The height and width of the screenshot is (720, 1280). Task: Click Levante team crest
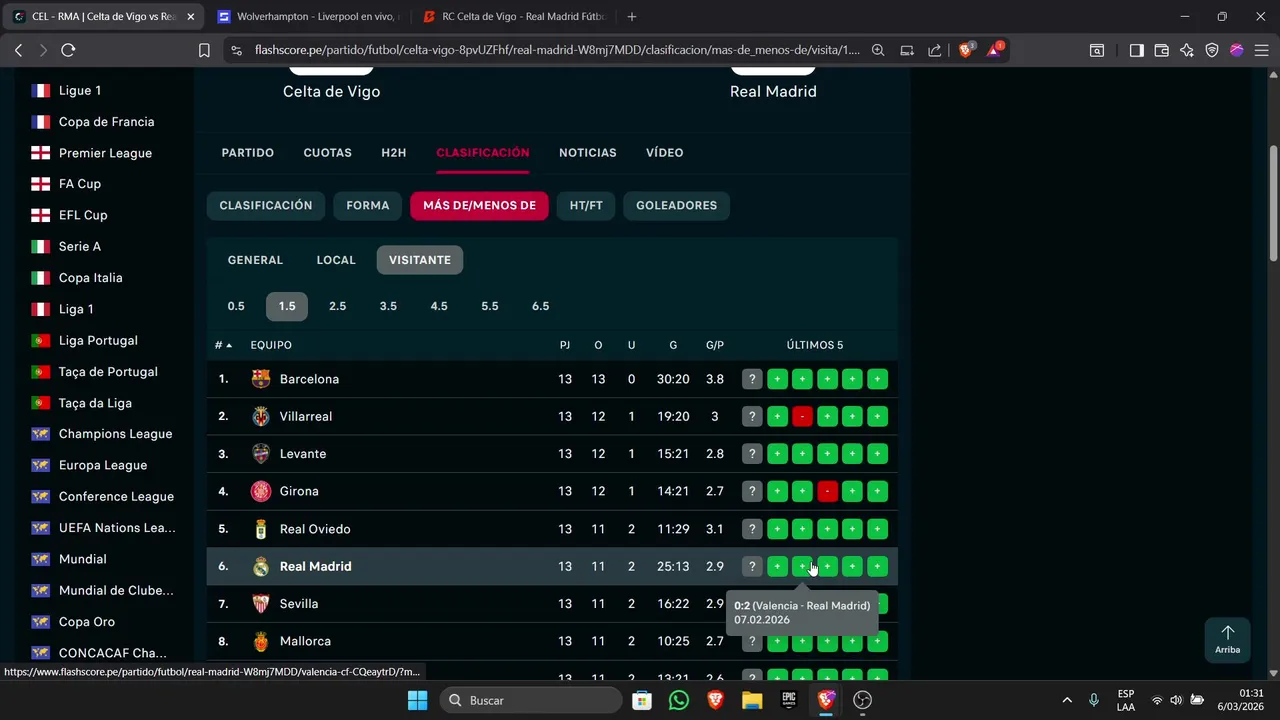click(261, 454)
